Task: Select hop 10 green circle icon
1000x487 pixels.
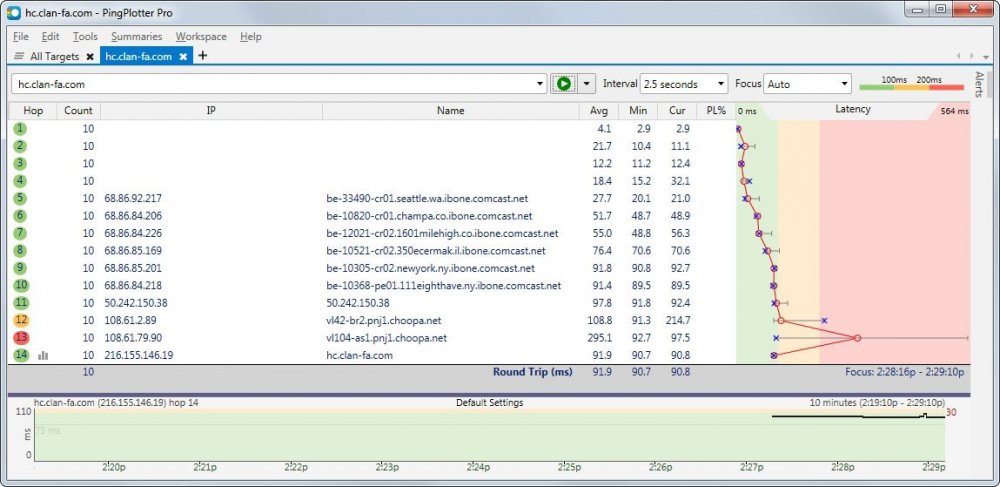Action: pos(20,285)
